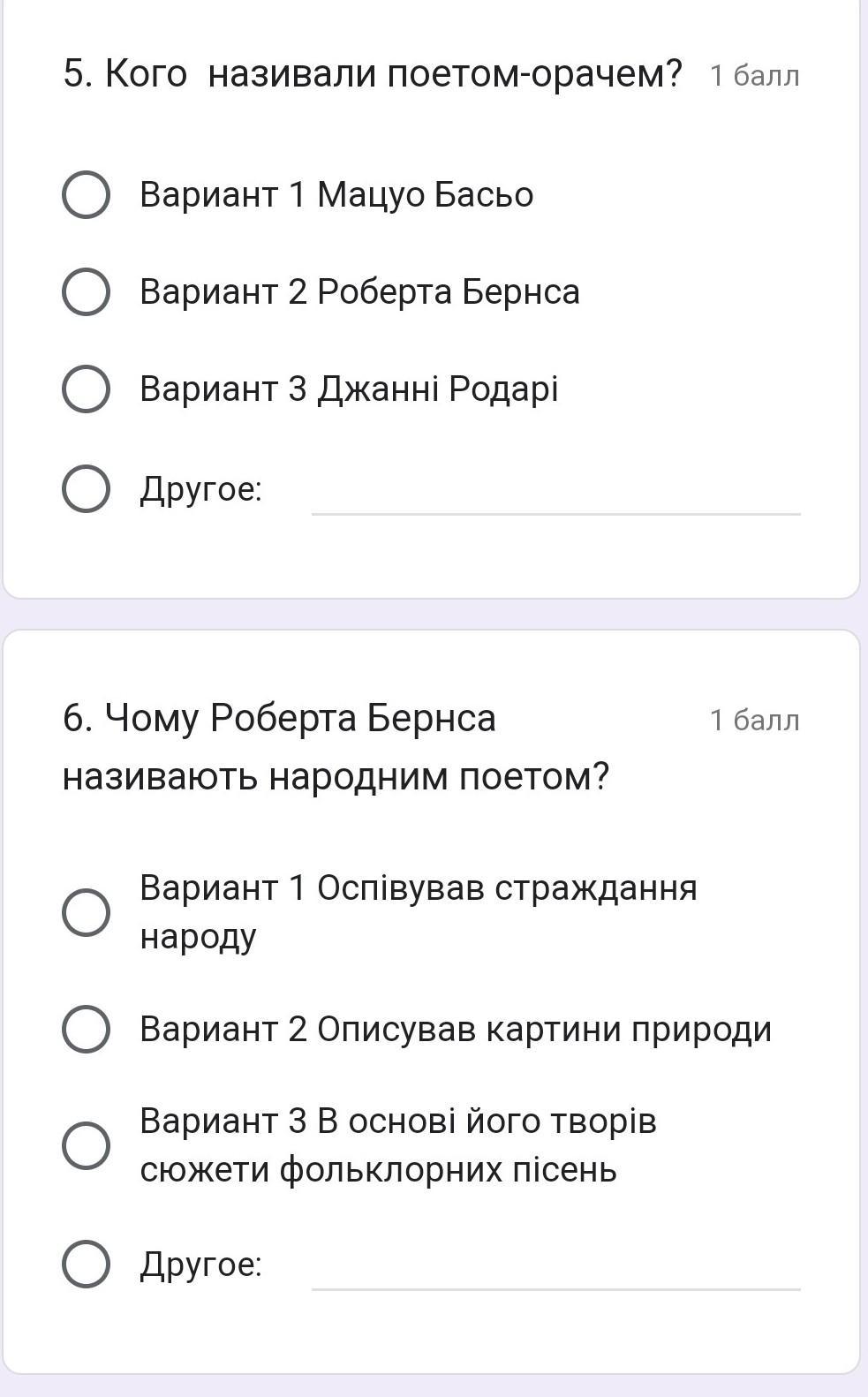Mark the Джанні Родарі radio button
The width and height of the screenshot is (868, 1397).
point(86,389)
